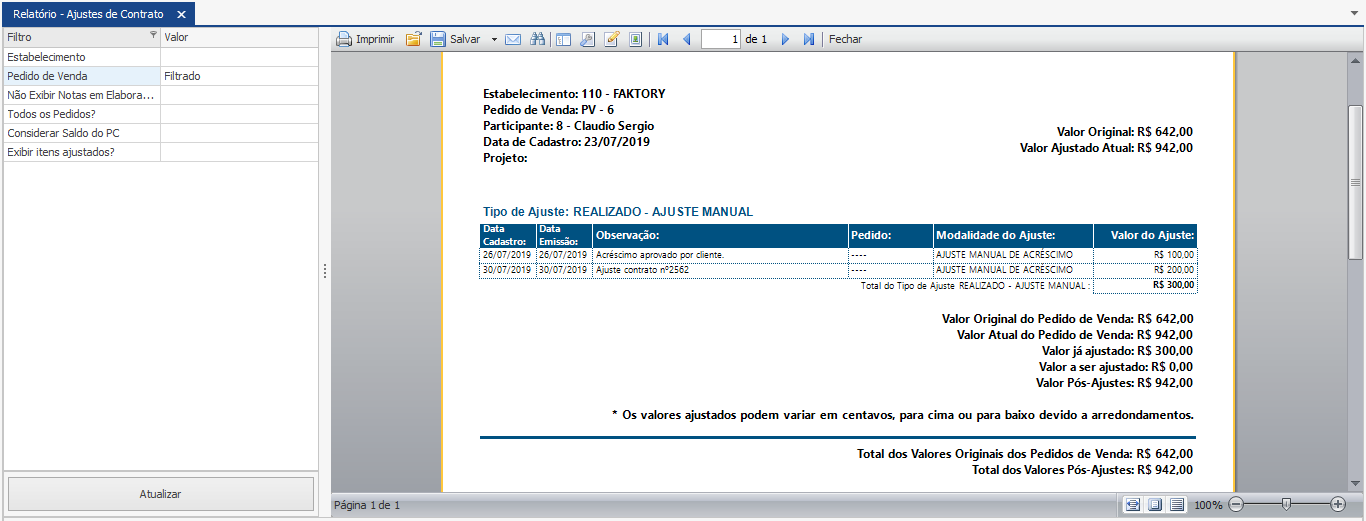Screen dimensions: 1366x521
Task: Click the envelope email icon
Action: click(x=513, y=40)
